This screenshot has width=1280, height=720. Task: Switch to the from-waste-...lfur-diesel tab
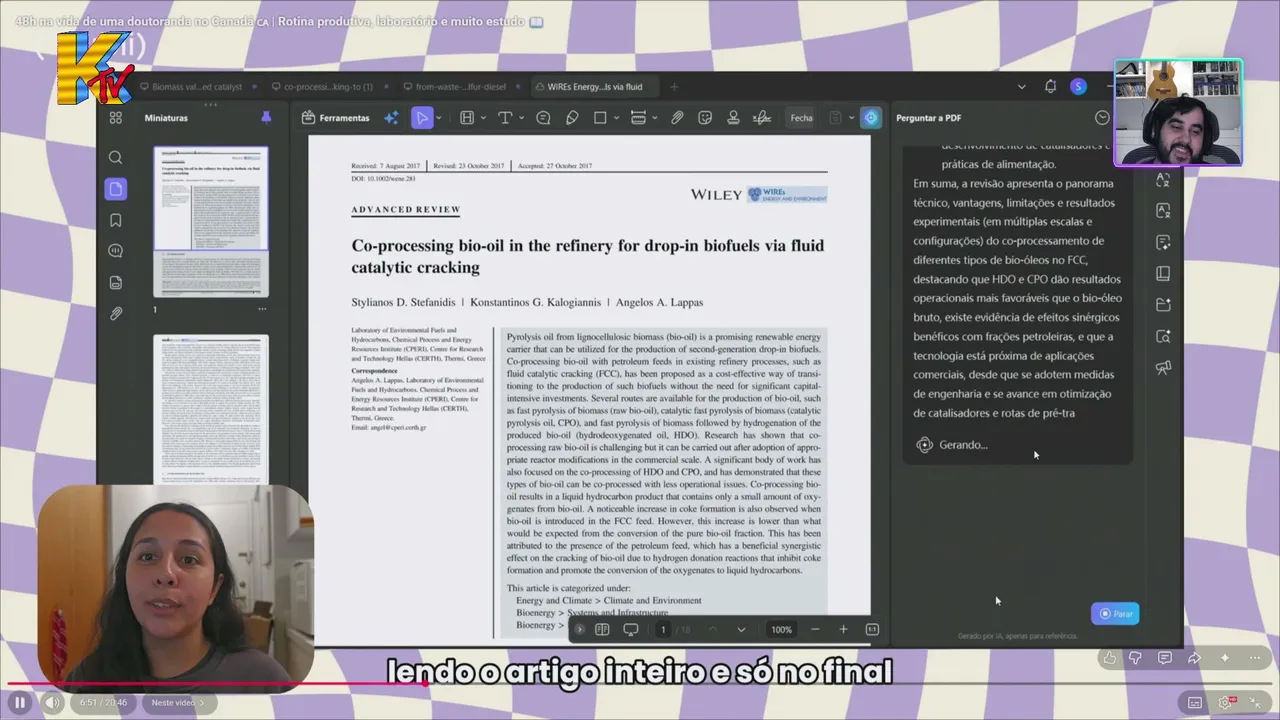453,87
